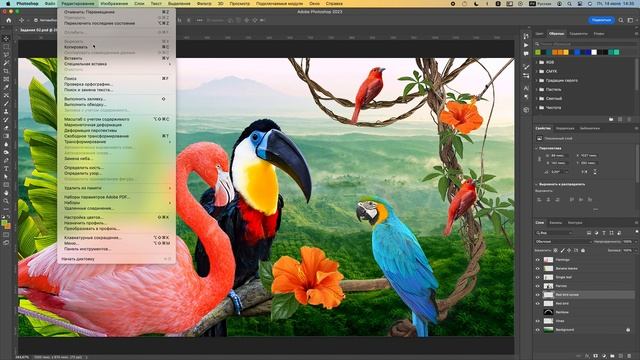Select the Hand tool

click(6, 193)
